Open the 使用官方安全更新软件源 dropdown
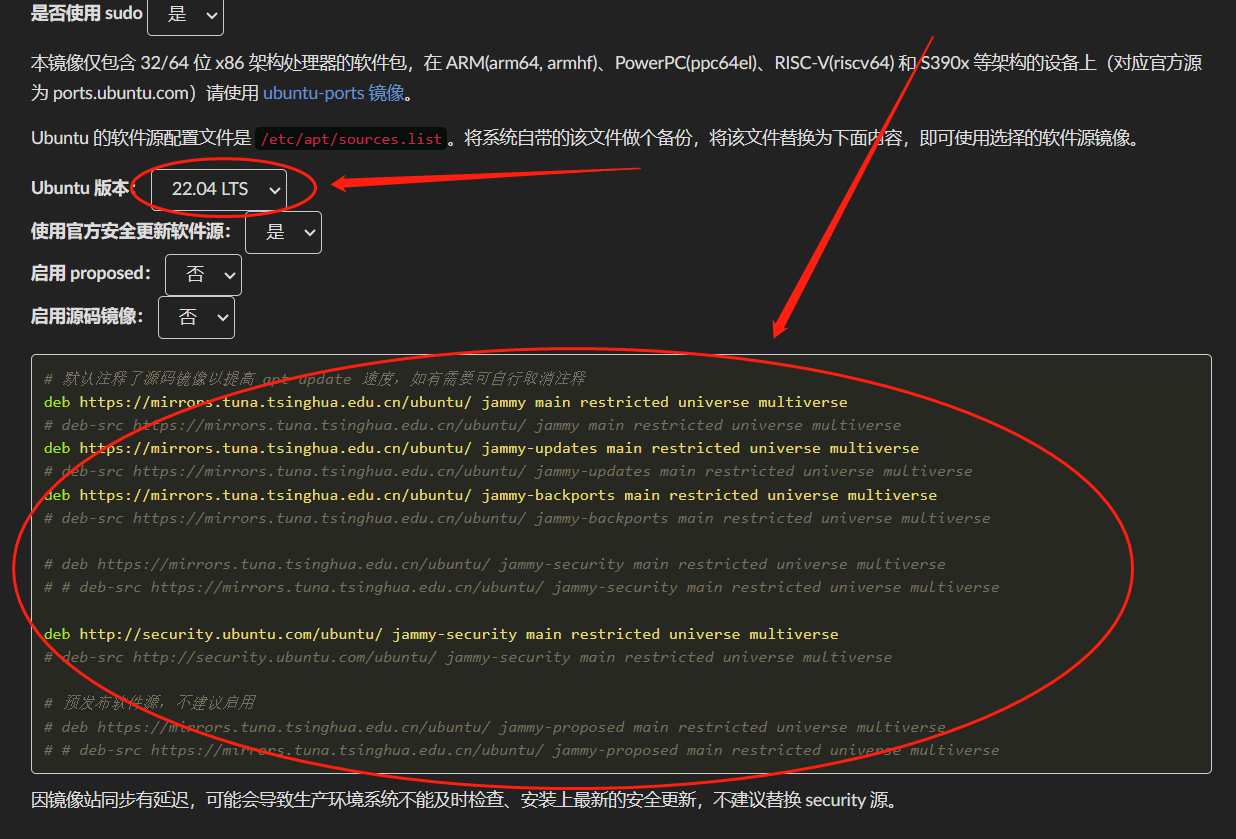Image resolution: width=1236 pixels, height=839 pixels. (x=283, y=232)
